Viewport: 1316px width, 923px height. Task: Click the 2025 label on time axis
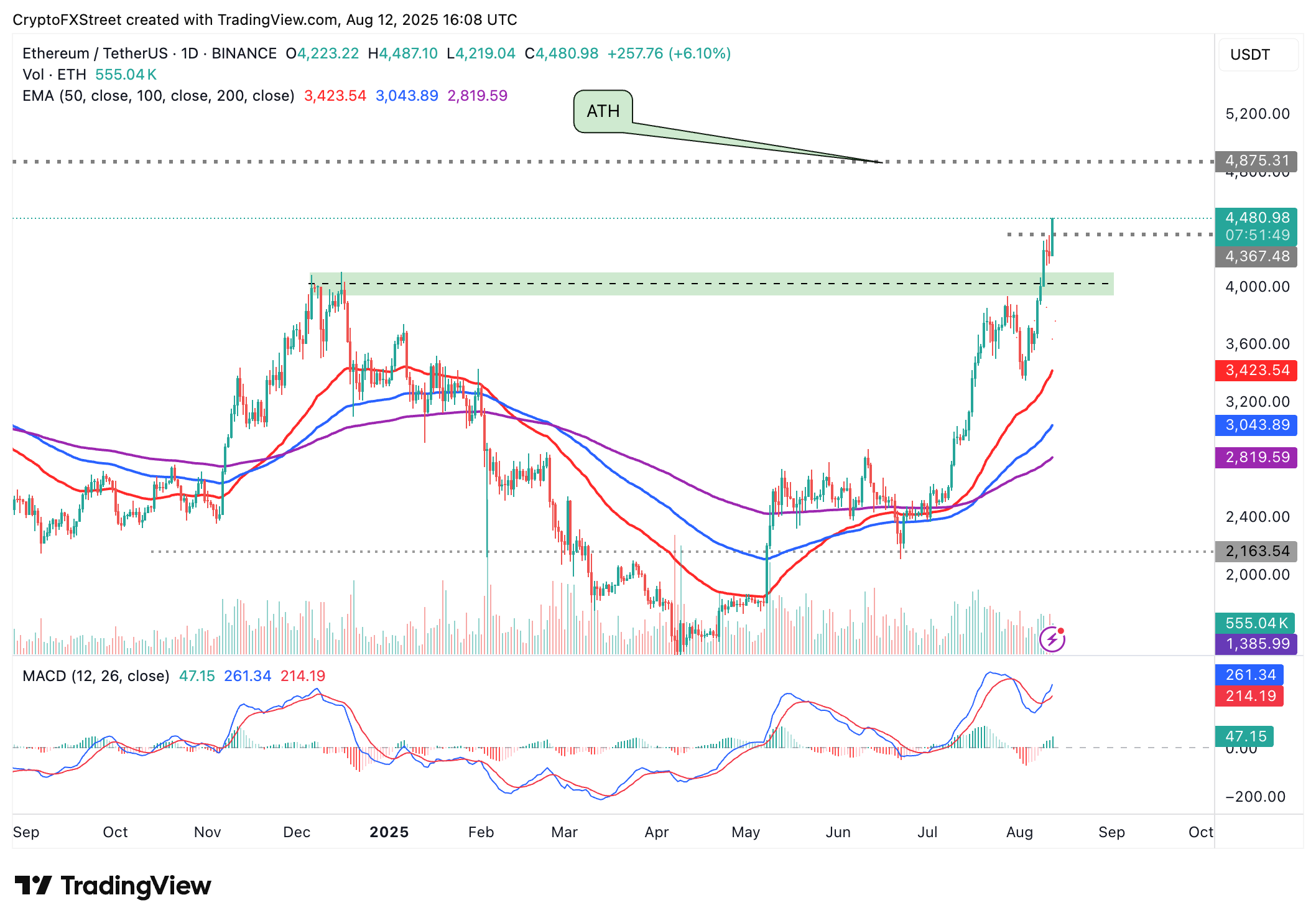coord(389,832)
